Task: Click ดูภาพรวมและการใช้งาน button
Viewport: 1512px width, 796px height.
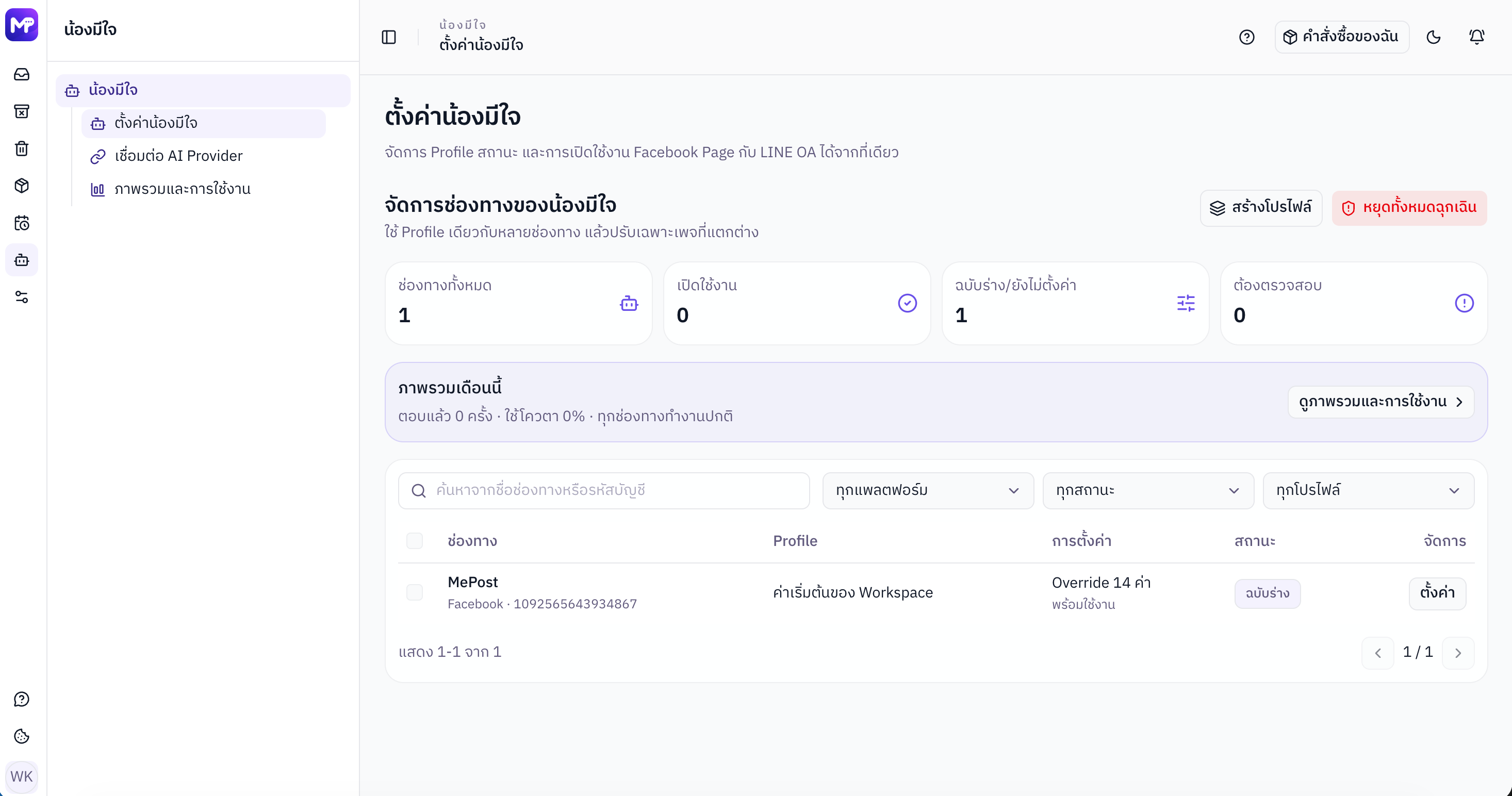Action: pos(1380,402)
